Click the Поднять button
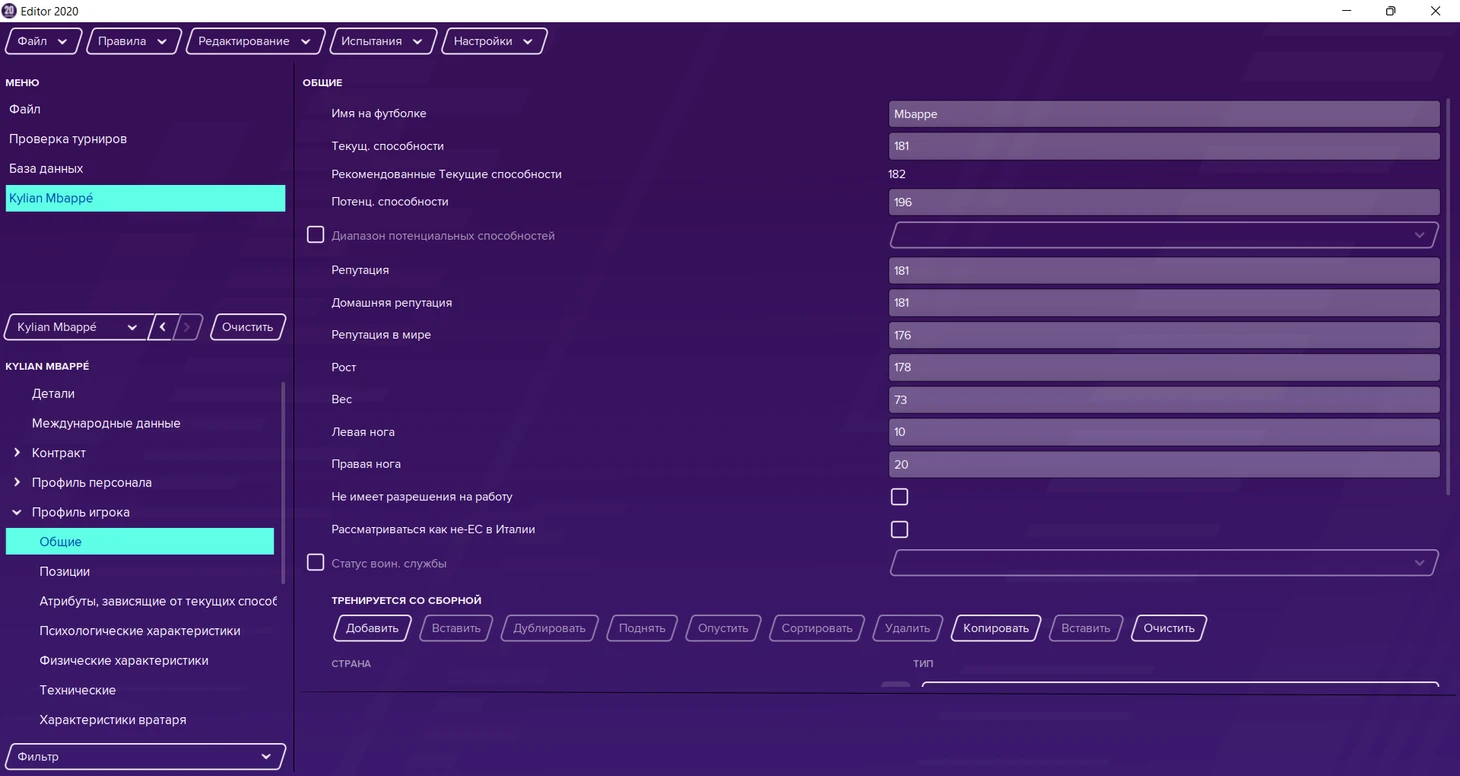 [x=642, y=628]
